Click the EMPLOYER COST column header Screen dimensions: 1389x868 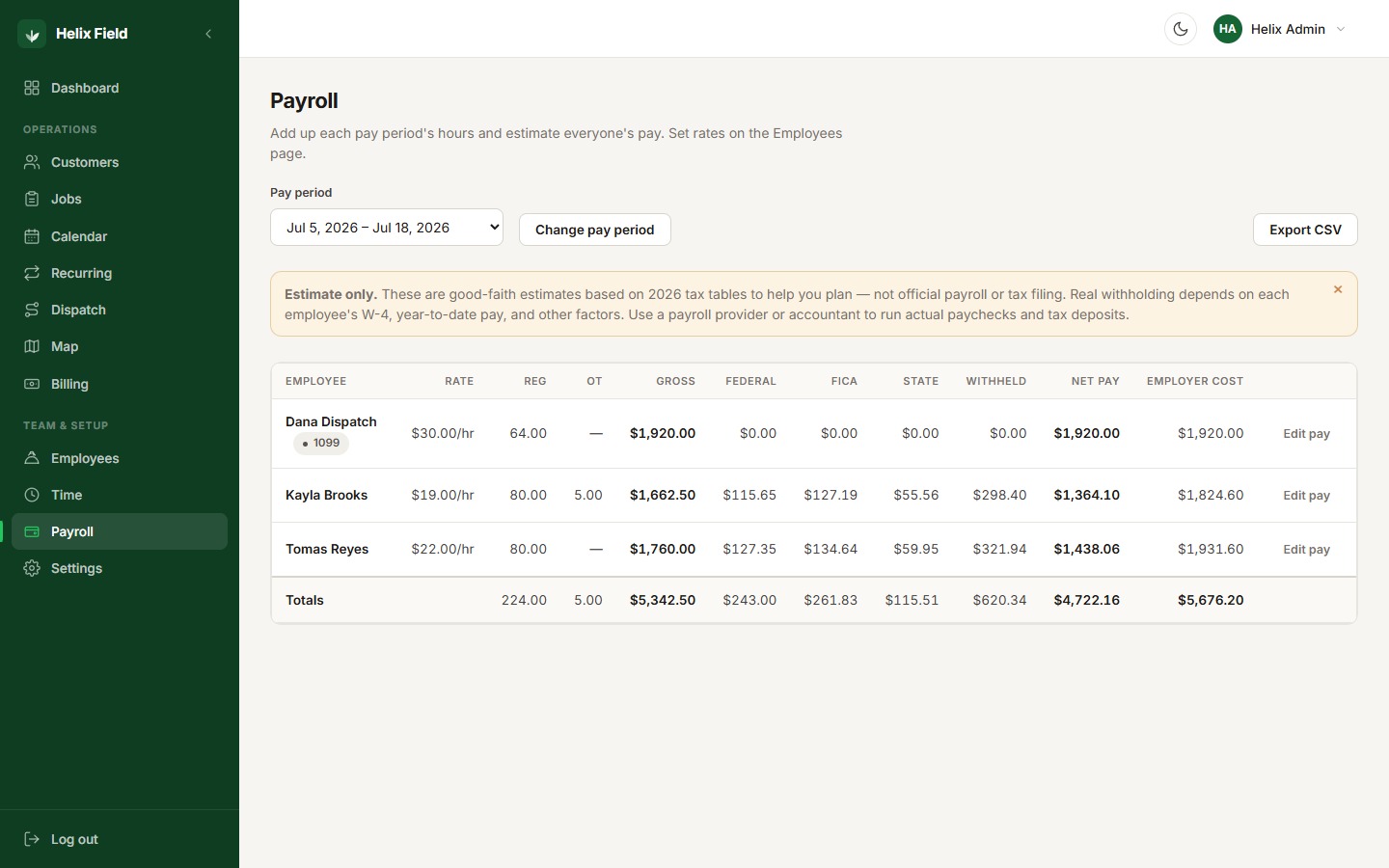click(x=1194, y=381)
